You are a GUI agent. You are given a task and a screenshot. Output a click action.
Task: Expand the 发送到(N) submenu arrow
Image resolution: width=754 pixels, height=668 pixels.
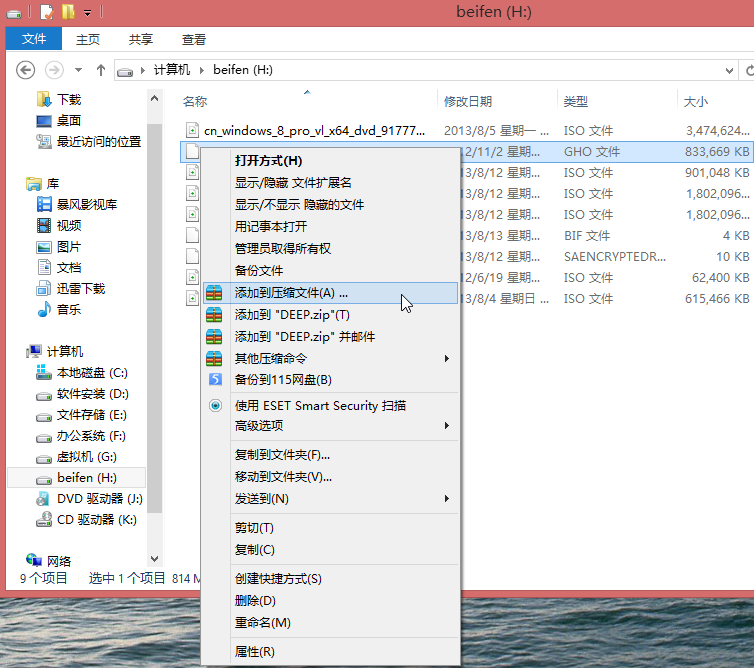pos(447,498)
